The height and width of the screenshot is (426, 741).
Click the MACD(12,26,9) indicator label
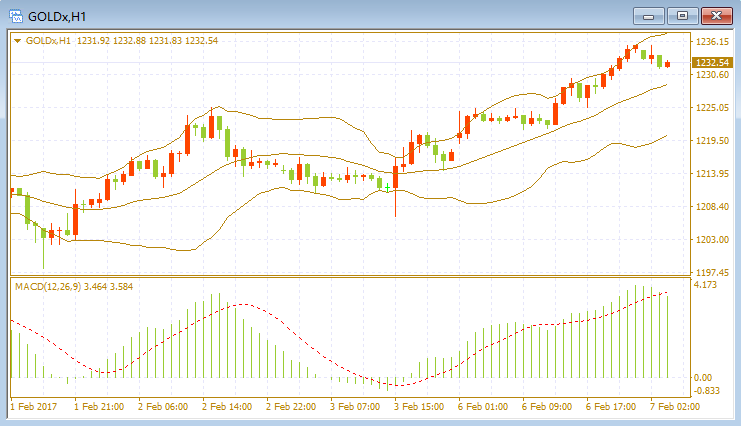tap(48, 287)
